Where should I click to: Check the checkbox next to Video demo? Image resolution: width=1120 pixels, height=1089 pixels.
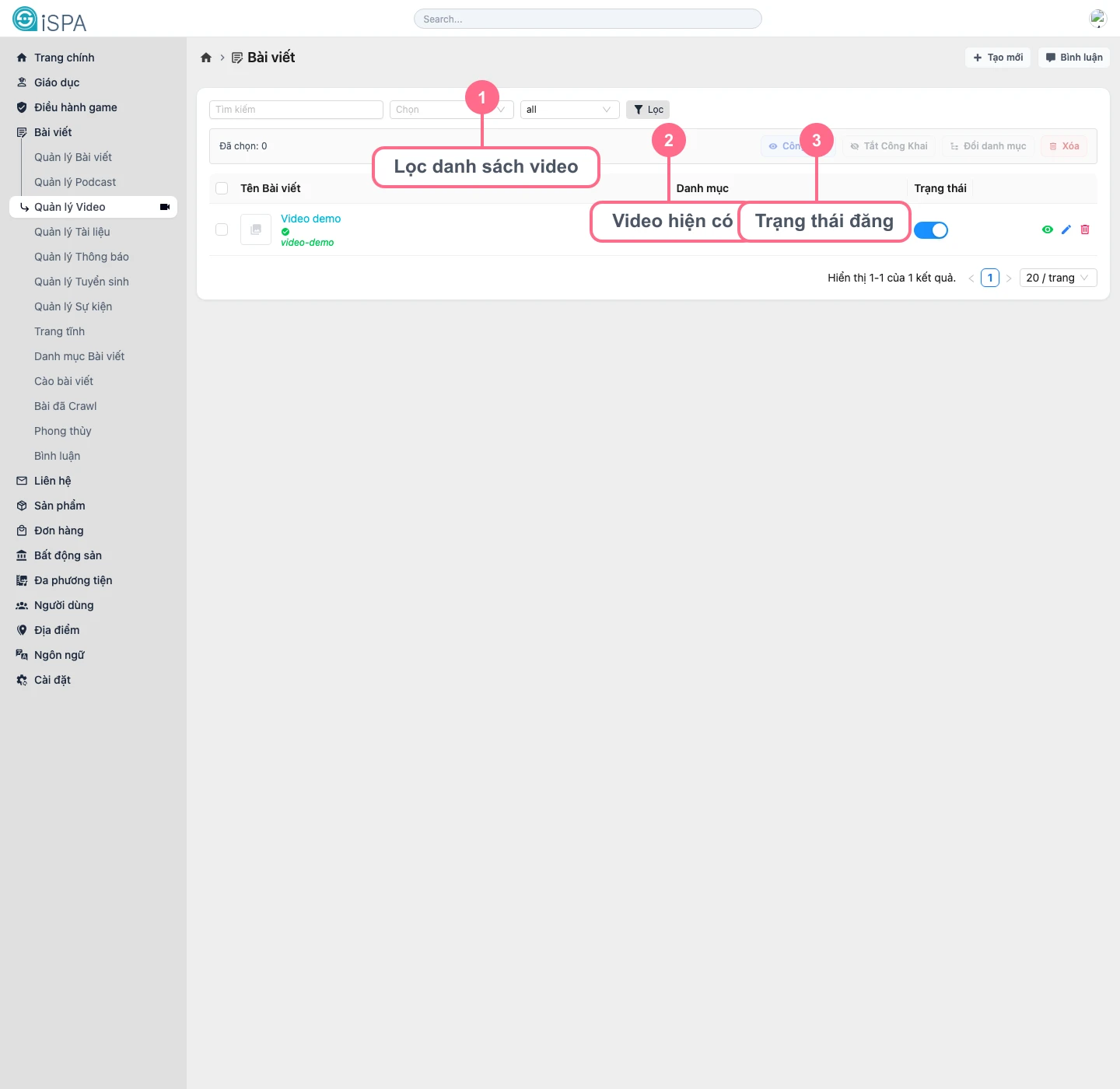click(222, 229)
